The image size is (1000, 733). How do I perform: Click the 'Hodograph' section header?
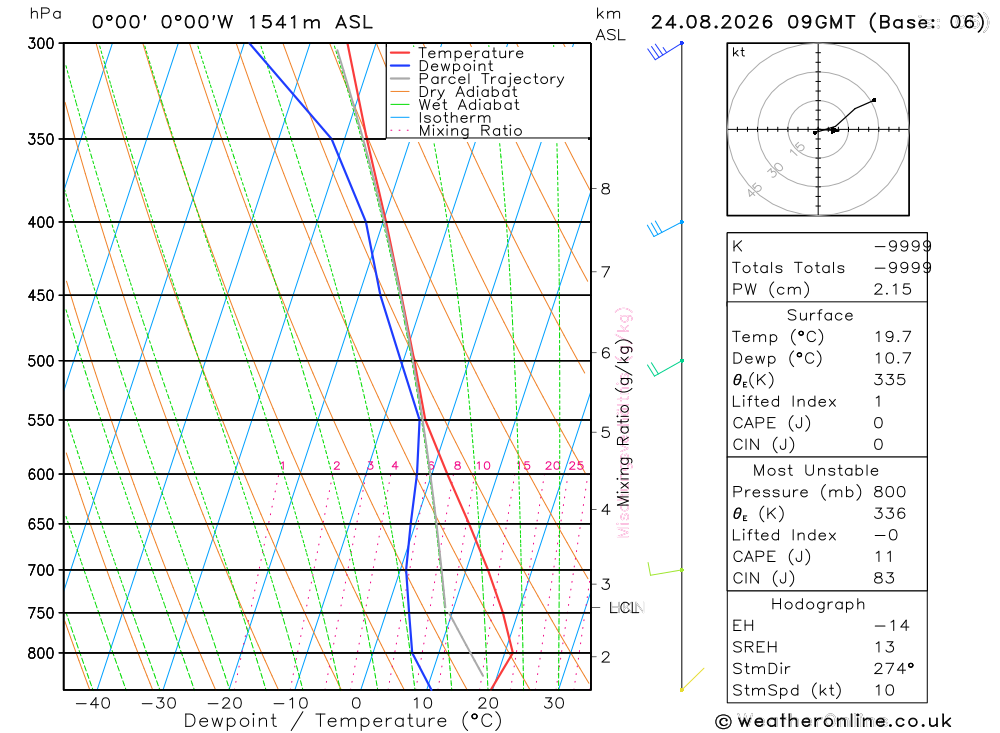(818, 605)
